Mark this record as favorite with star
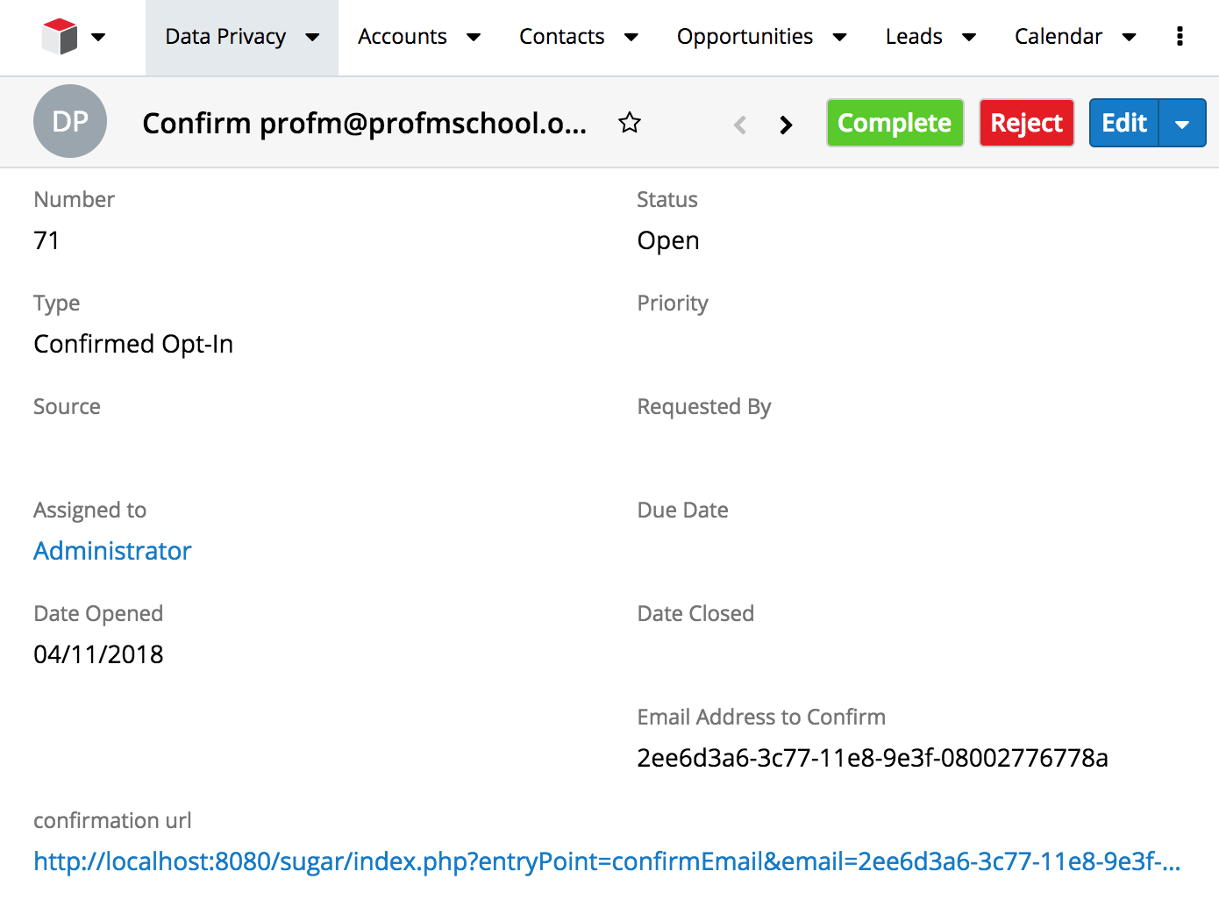The image size is (1219, 900). pyautogui.click(x=629, y=123)
